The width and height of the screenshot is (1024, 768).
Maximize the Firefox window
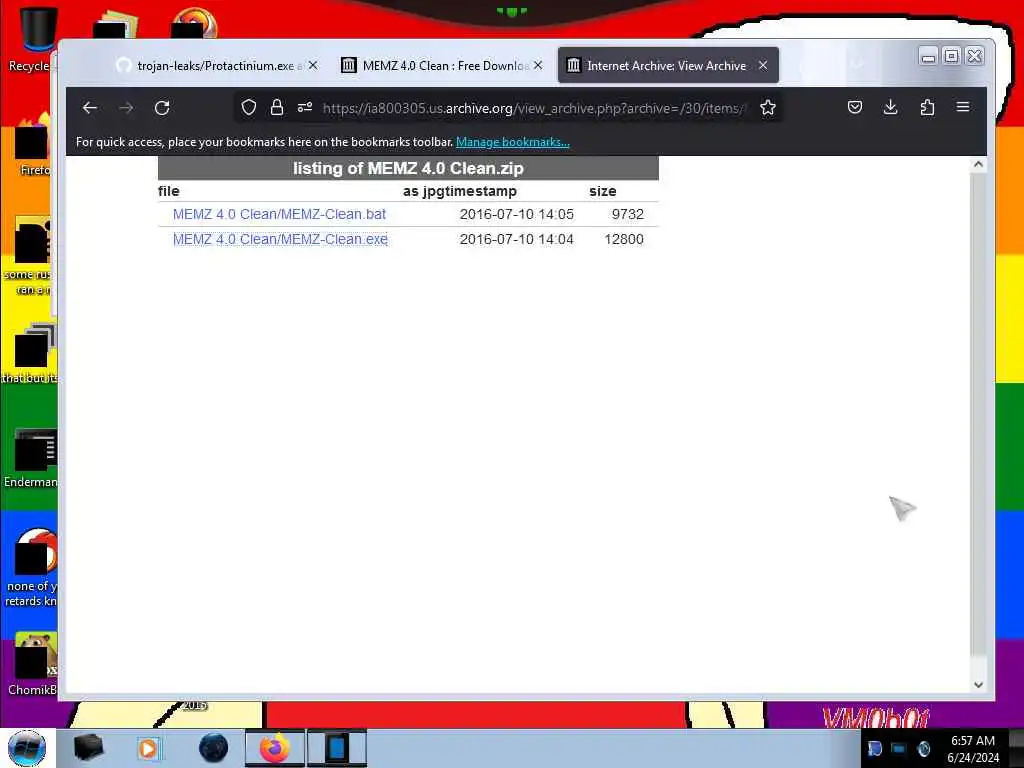click(952, 56)
